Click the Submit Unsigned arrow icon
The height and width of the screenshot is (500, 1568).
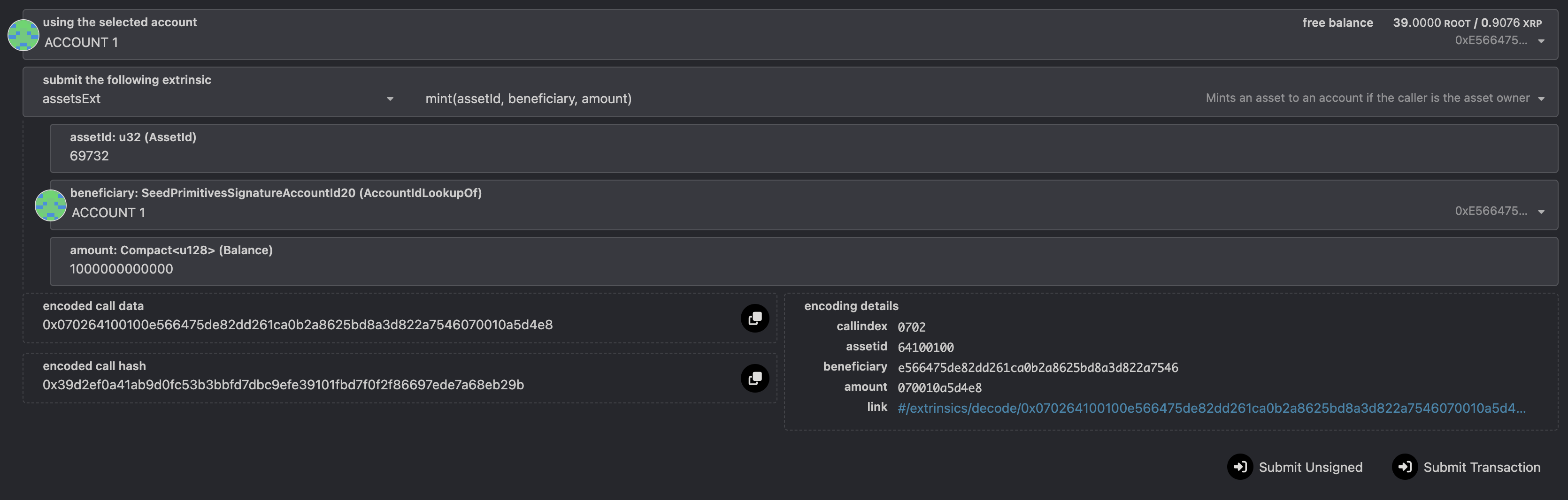1239,467
